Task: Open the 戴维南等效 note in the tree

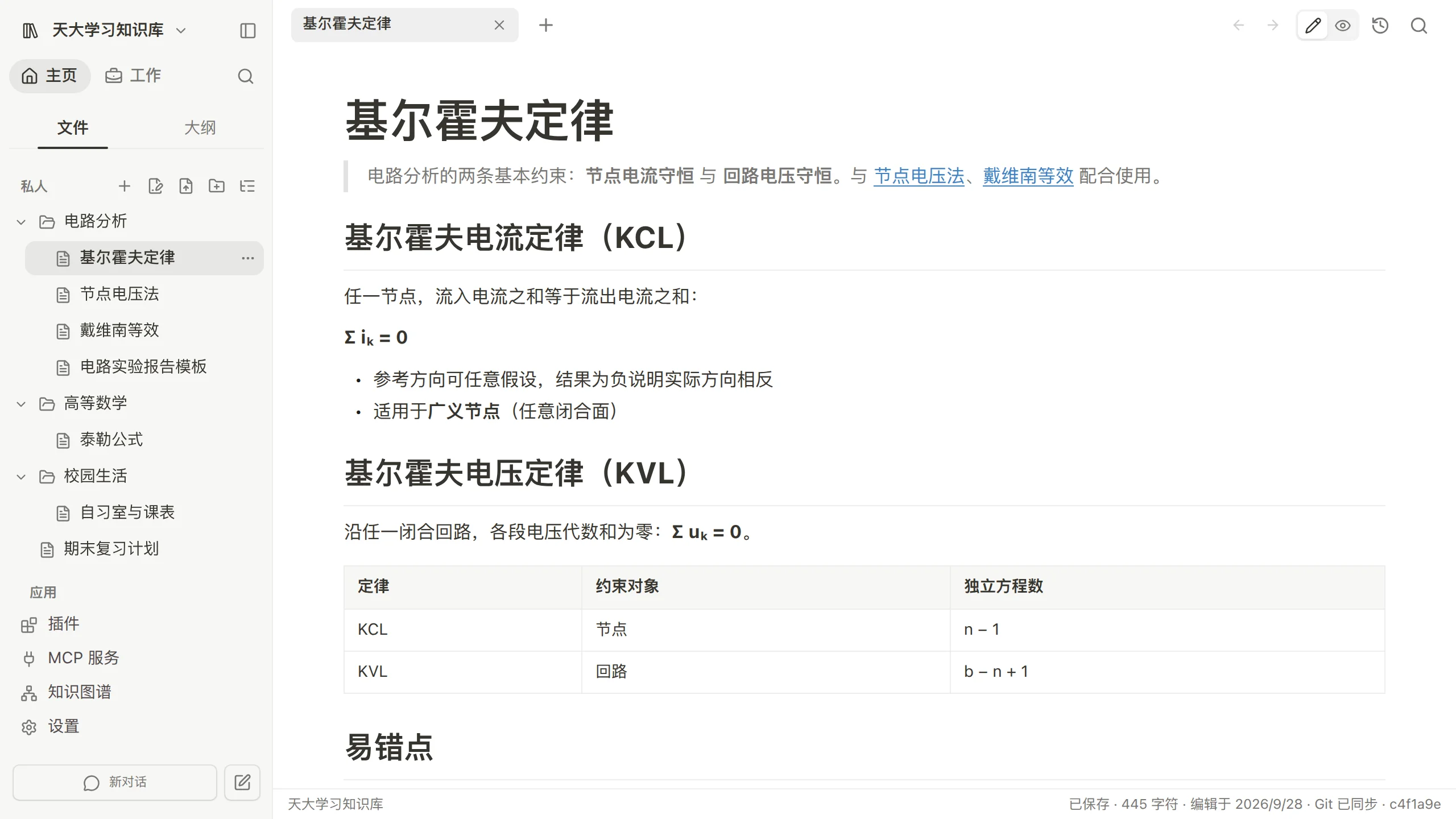Action: (x=144, y=330)
